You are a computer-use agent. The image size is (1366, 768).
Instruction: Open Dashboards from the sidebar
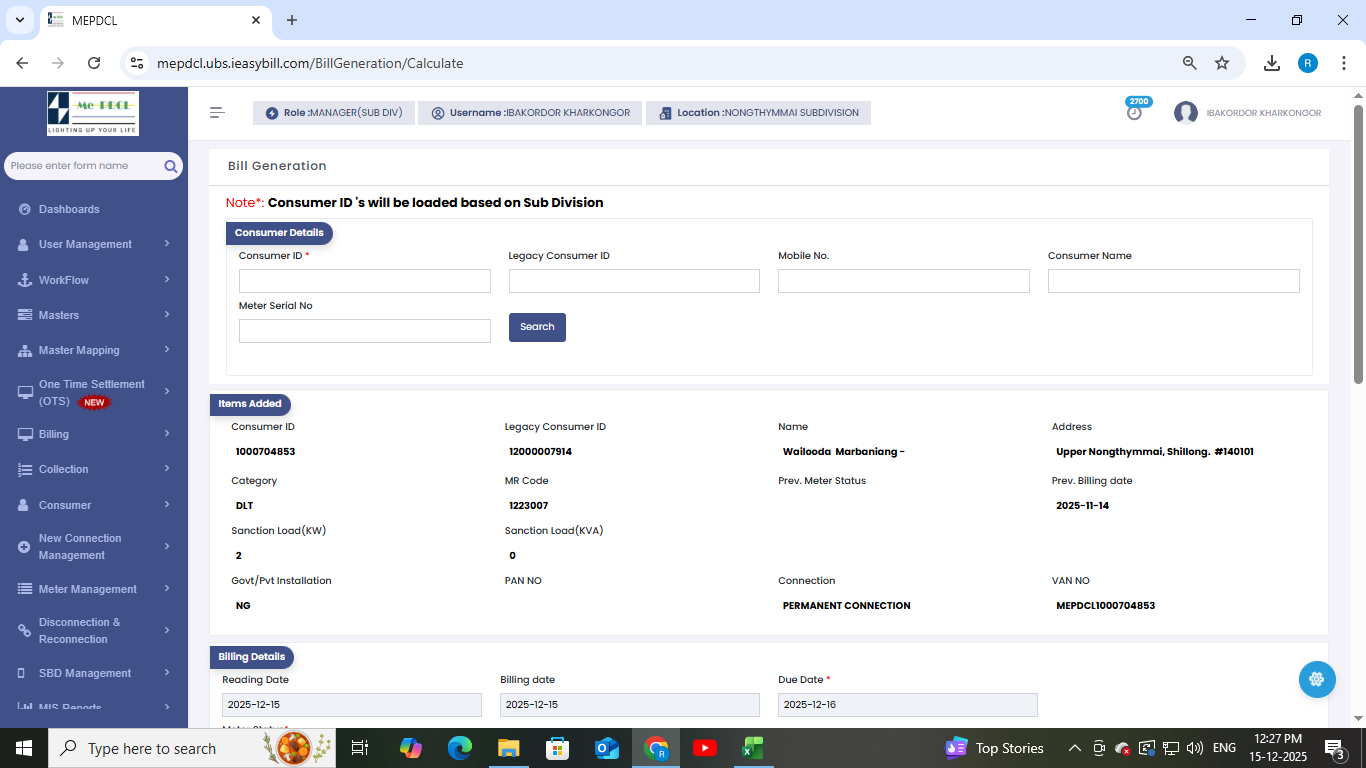pyautogui.click(x=69, y=209)
